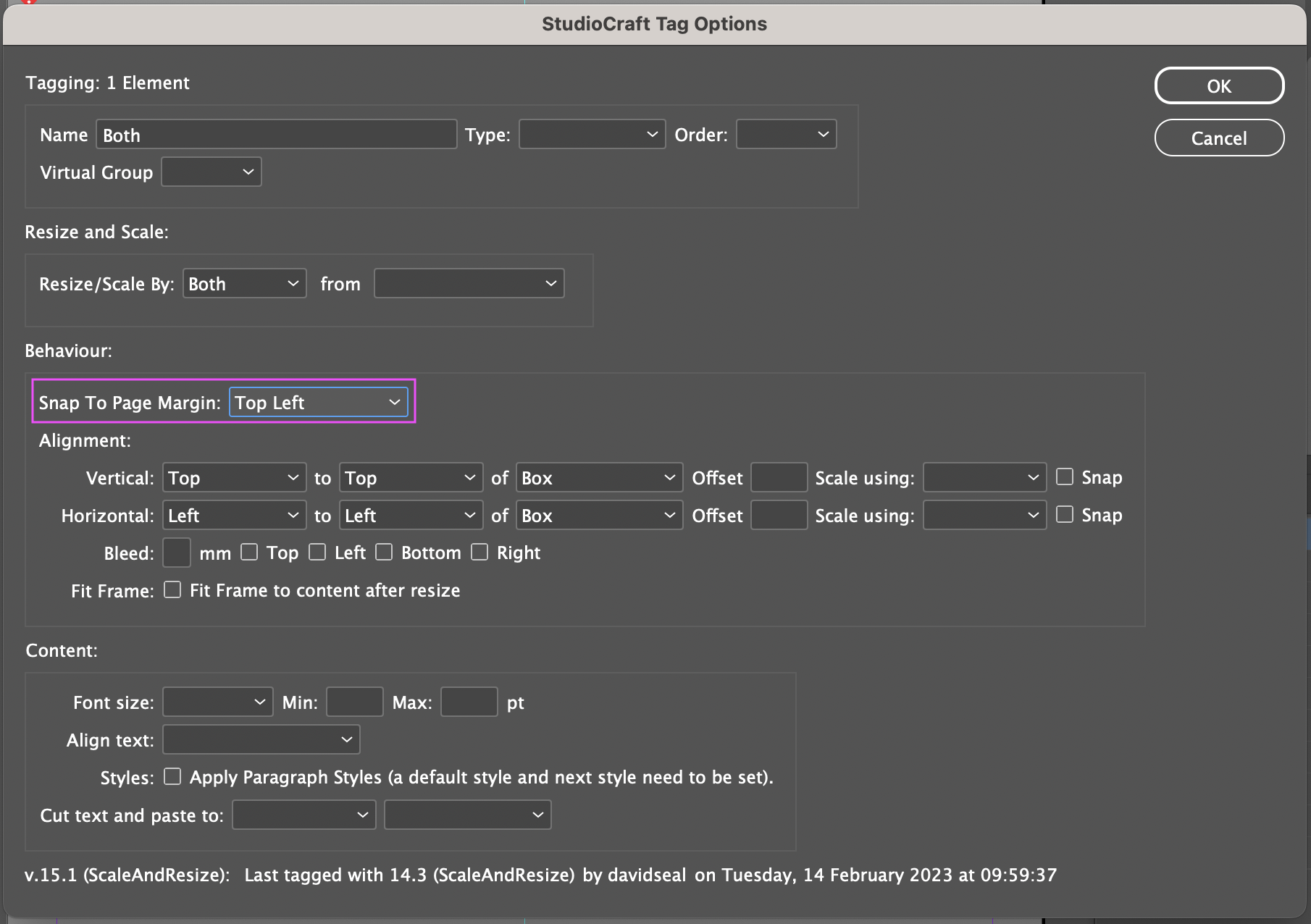Click the Min font size field
This screenshot has height=924, width=1311.
point(354,702)
